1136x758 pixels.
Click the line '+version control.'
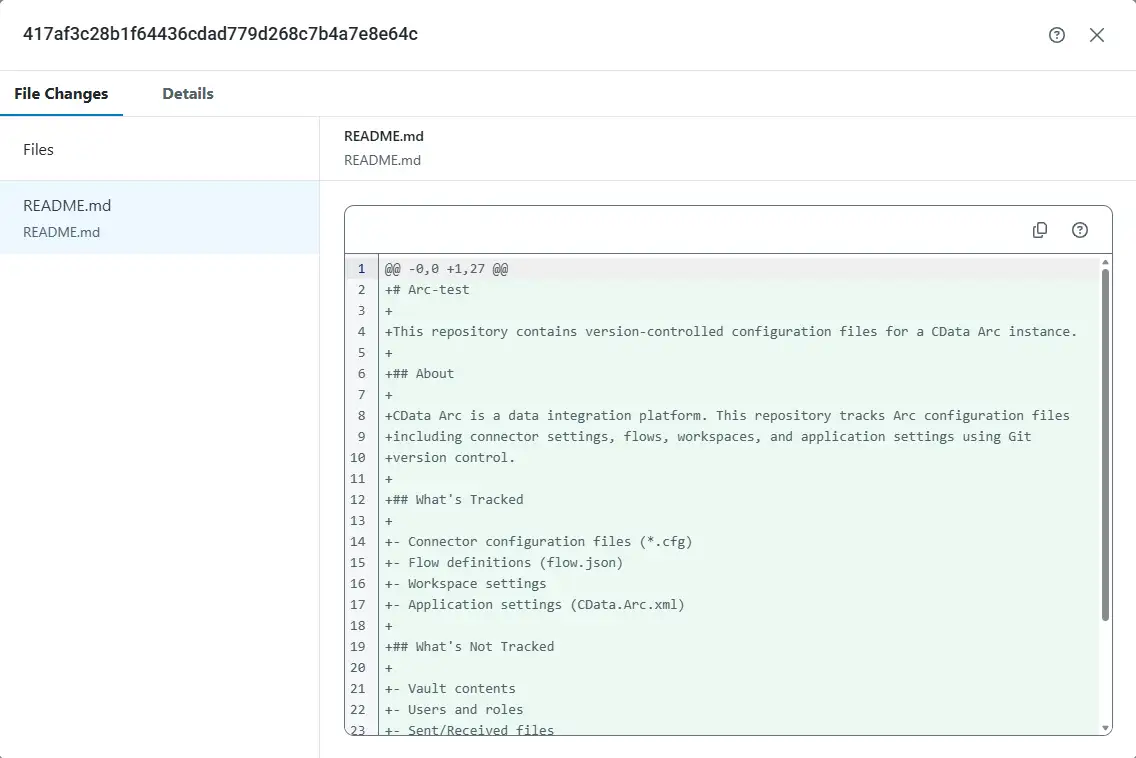click(450, 458)
